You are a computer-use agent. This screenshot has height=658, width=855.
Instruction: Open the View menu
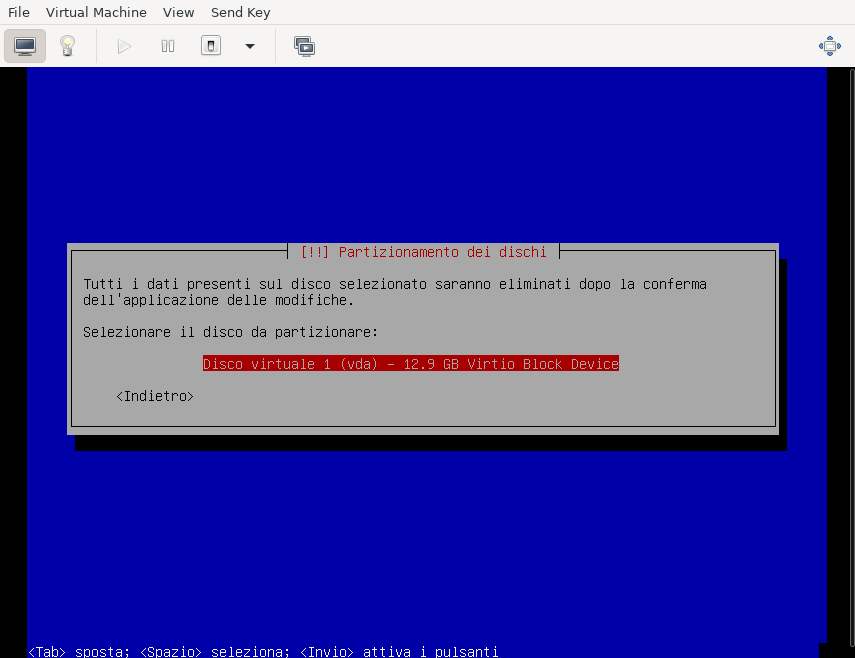[x=178, y=12]
